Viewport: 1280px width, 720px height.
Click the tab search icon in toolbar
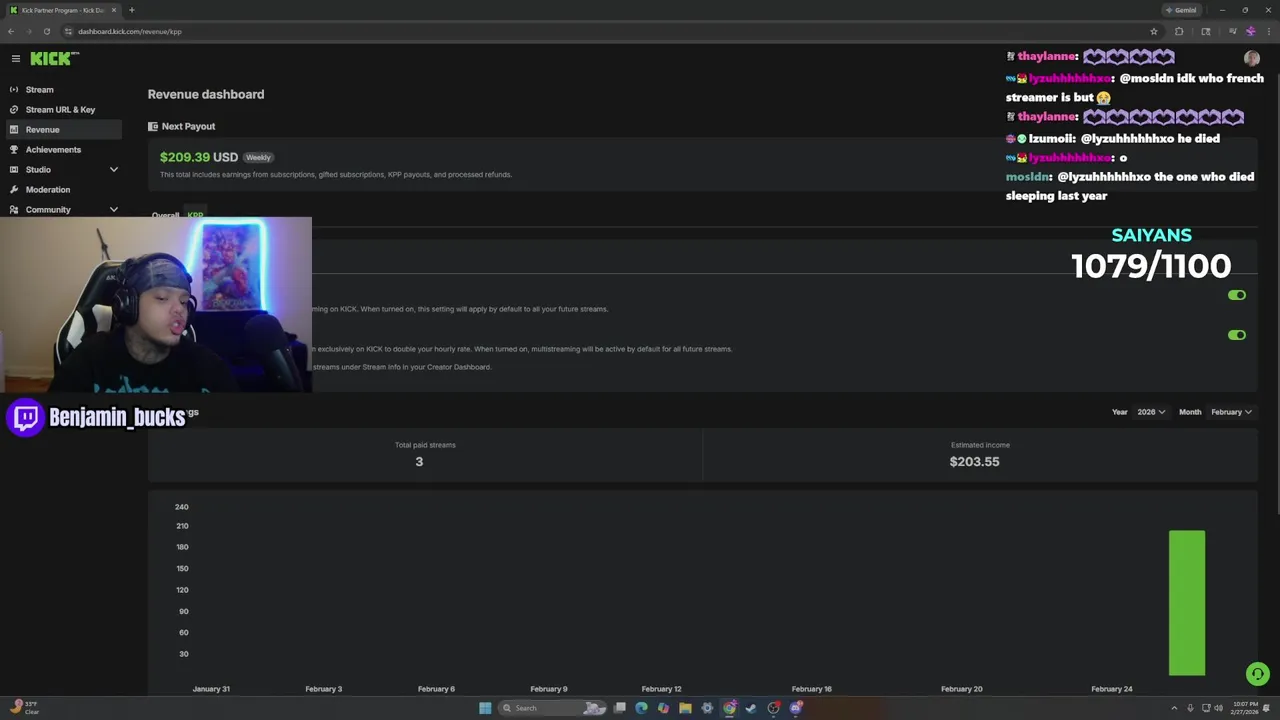point(1206,31)
